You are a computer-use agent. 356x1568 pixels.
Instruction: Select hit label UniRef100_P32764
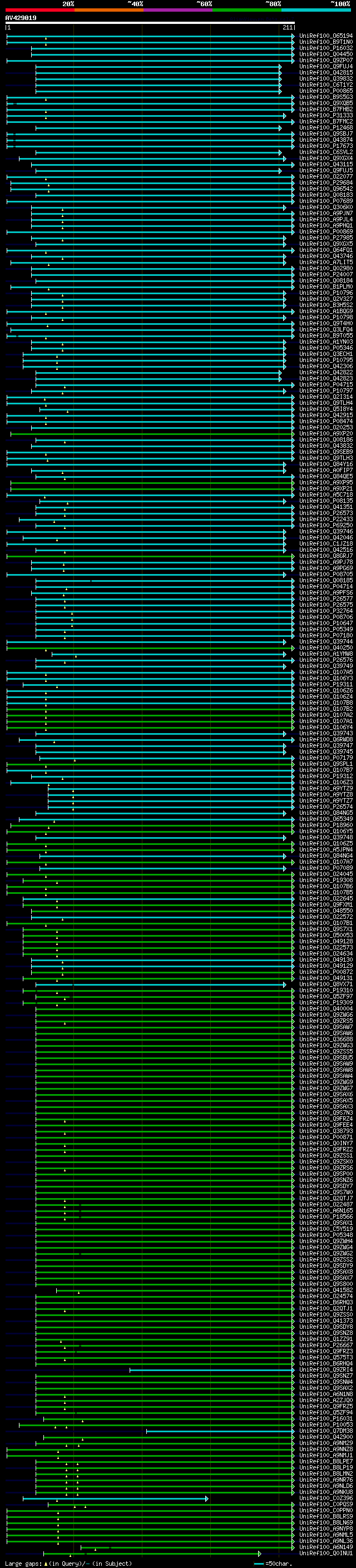326,611
